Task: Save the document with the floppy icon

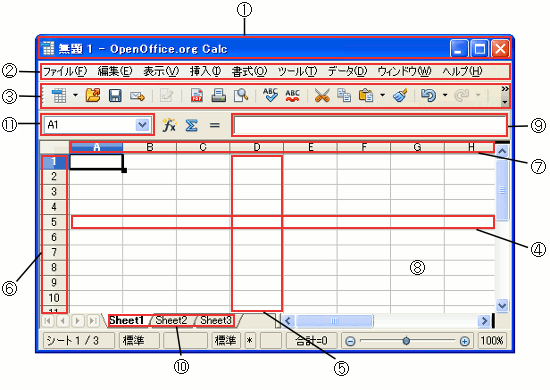Action: (x=115, y=95)
